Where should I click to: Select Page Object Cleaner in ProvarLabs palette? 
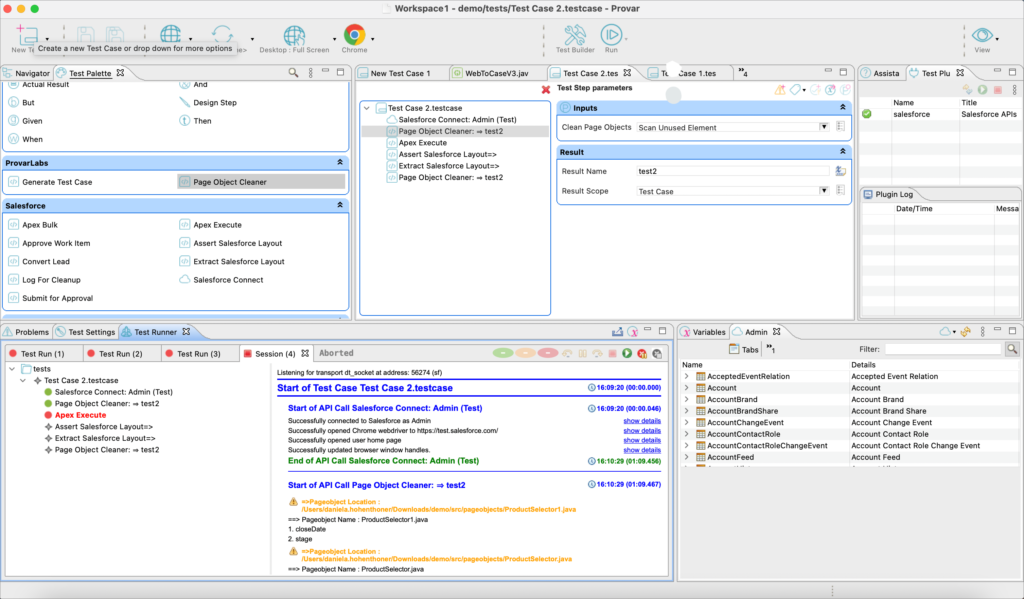coord(229,182)
